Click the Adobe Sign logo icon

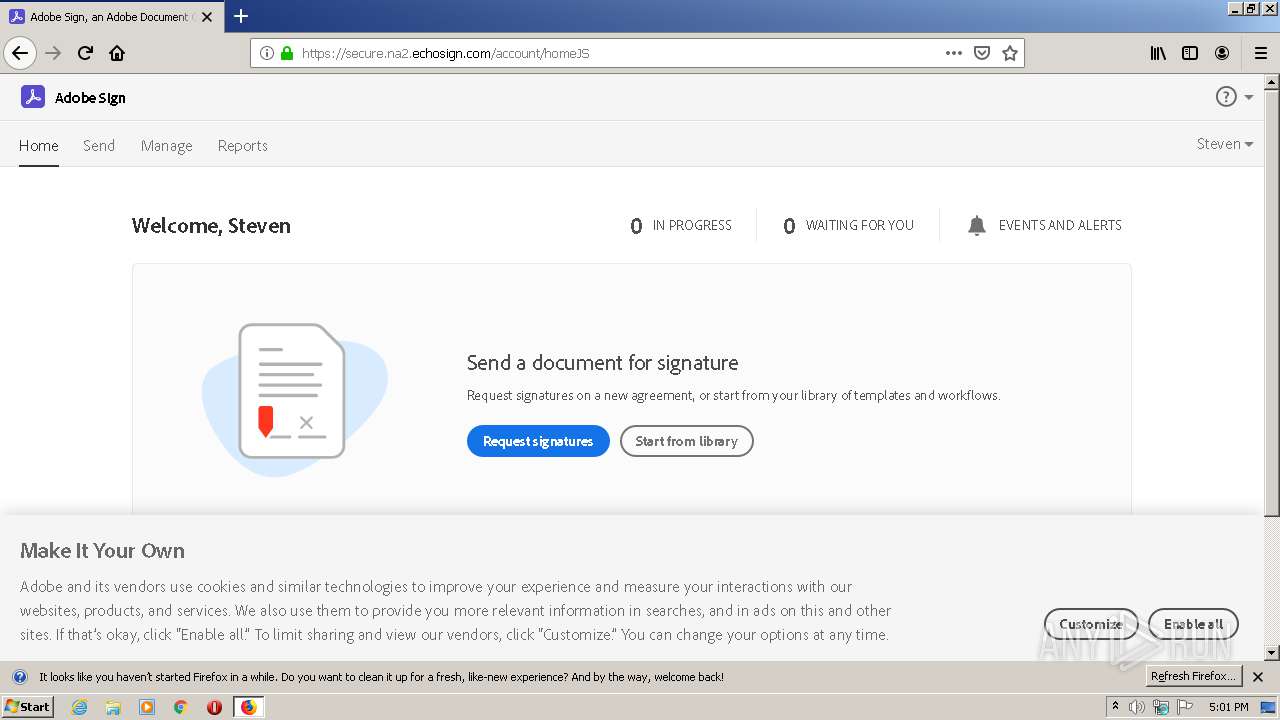(33, 97)
